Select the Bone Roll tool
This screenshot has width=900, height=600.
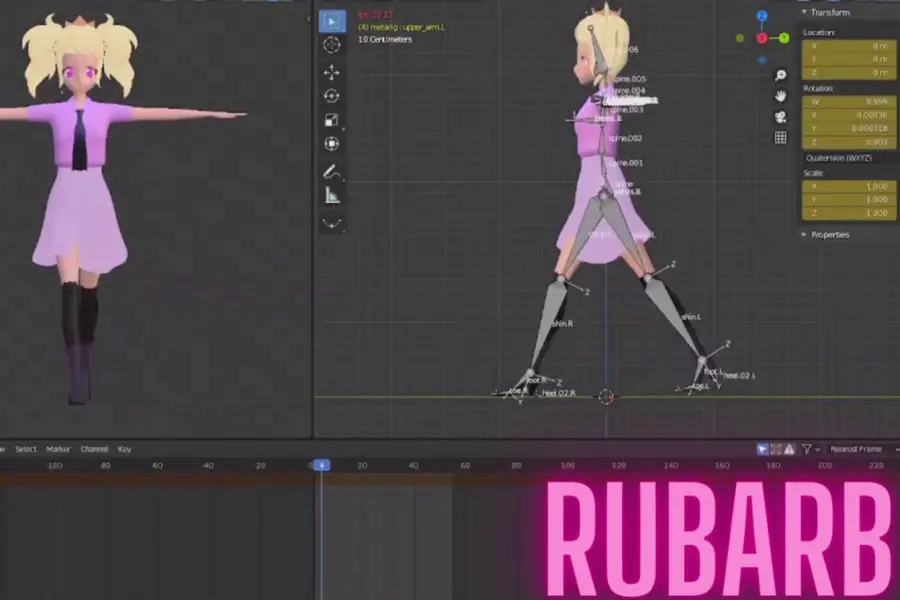click(x=332, y=223)
